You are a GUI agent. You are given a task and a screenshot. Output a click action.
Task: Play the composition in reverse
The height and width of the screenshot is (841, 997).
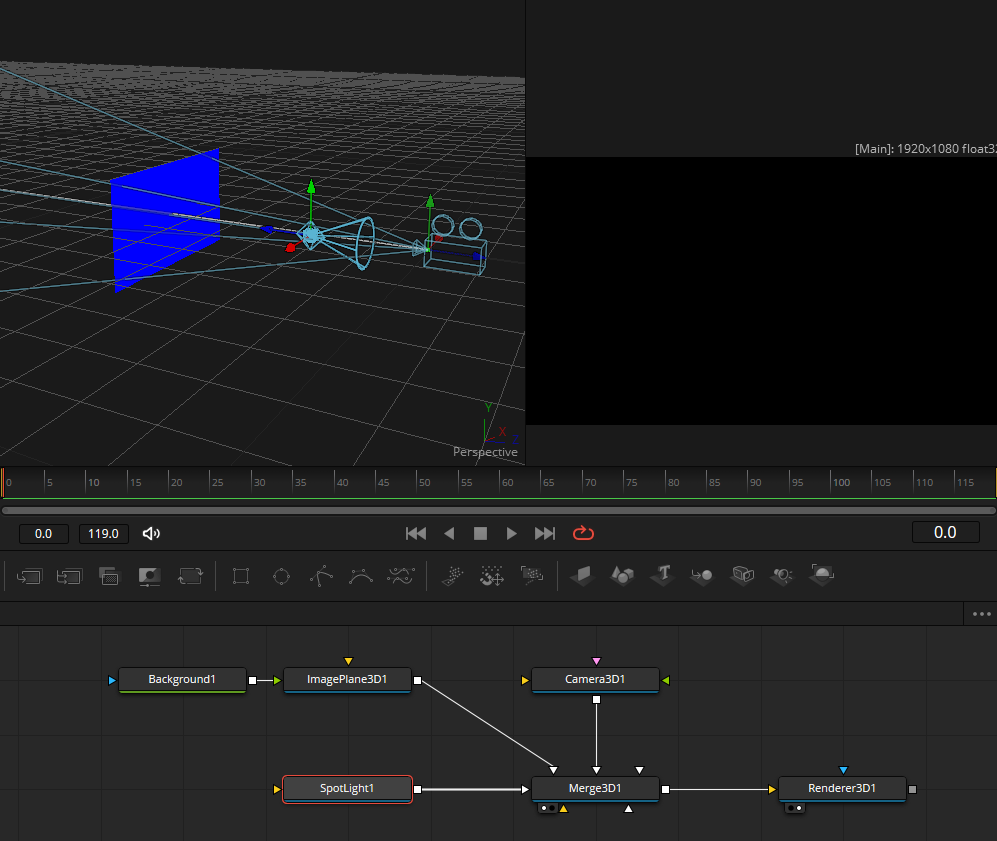[449, 533]
